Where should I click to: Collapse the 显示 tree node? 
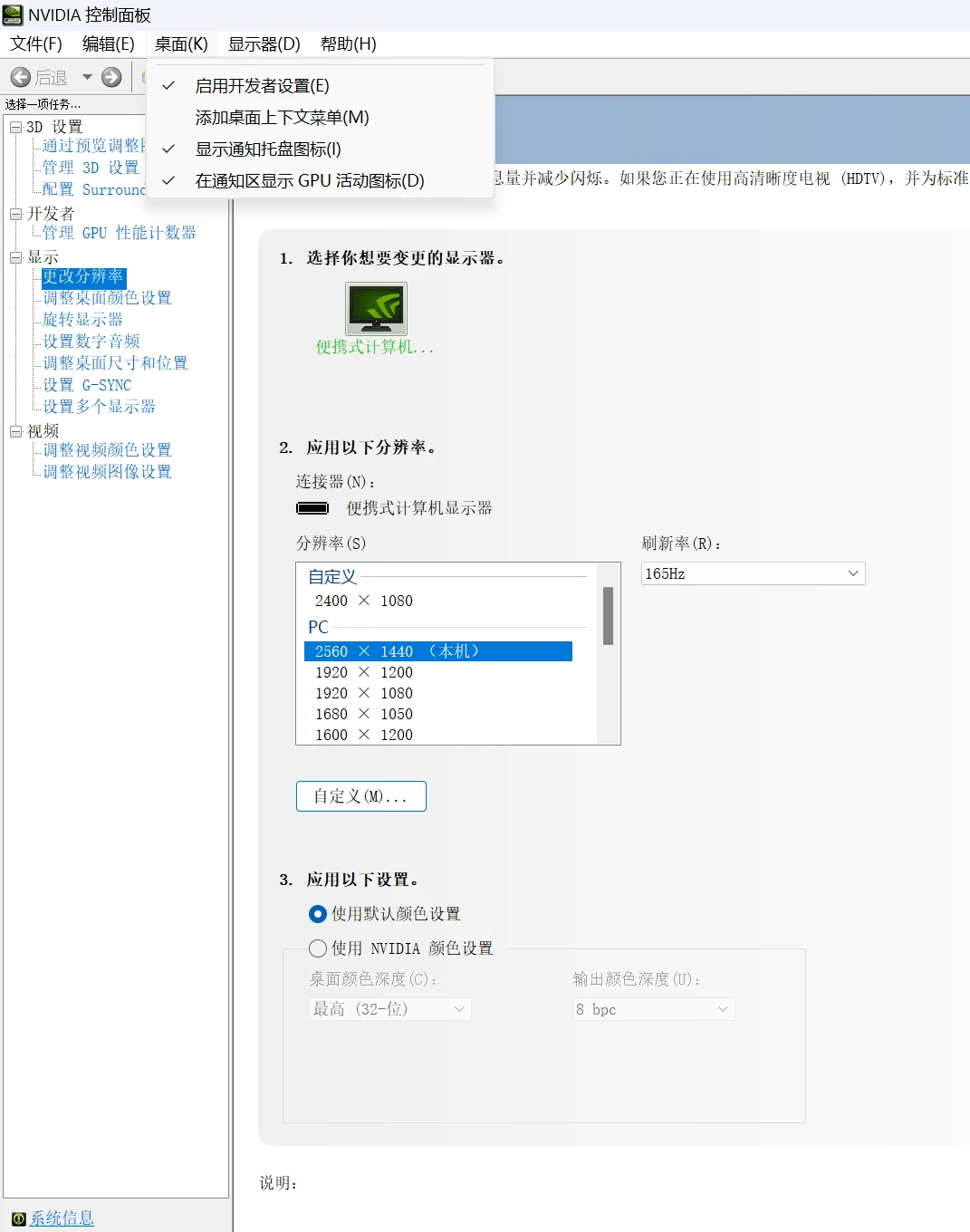click(15, 257)
